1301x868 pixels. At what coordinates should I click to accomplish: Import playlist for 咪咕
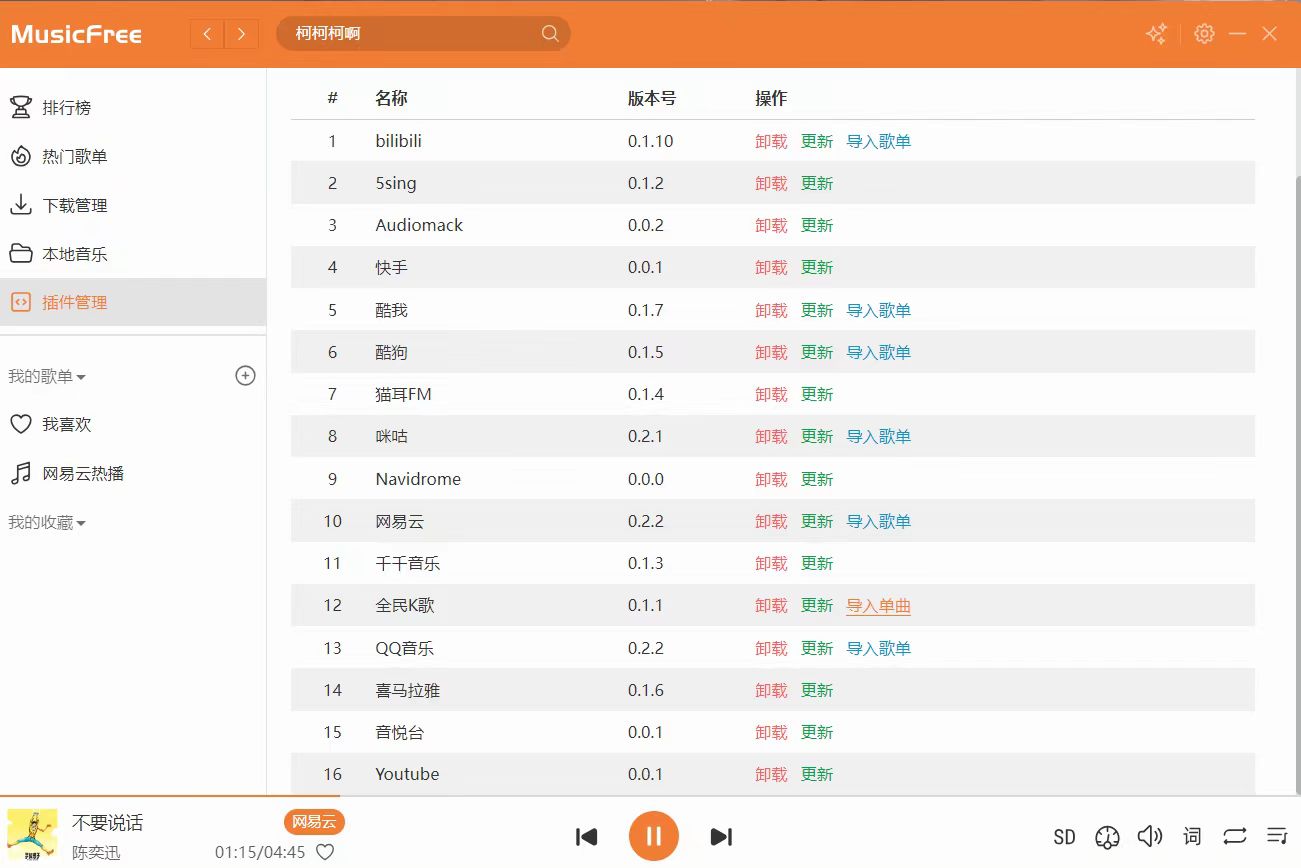pyautogui.click(x=879, y=436)
